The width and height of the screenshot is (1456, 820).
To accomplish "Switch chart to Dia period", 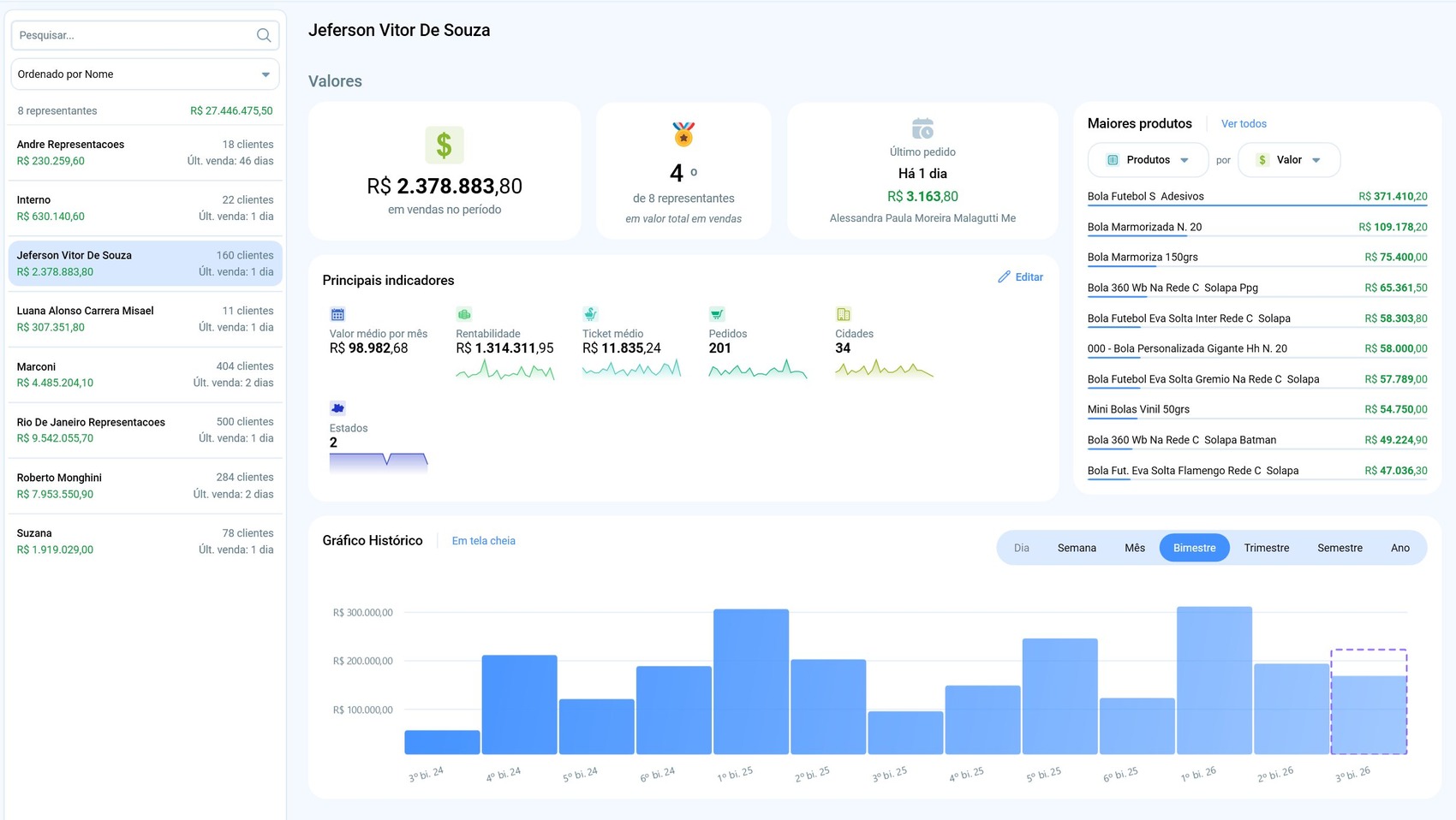I will coord(1022,548).
